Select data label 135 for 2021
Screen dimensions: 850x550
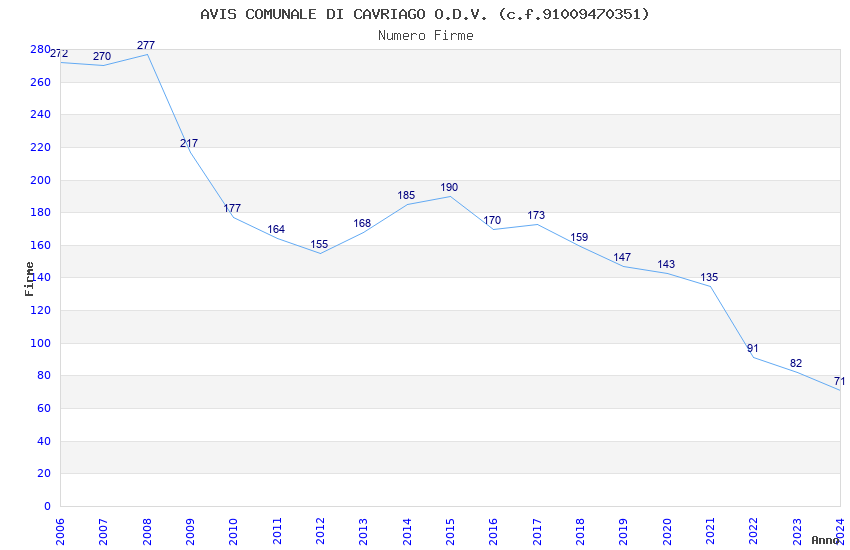click(x=709, y=278)
